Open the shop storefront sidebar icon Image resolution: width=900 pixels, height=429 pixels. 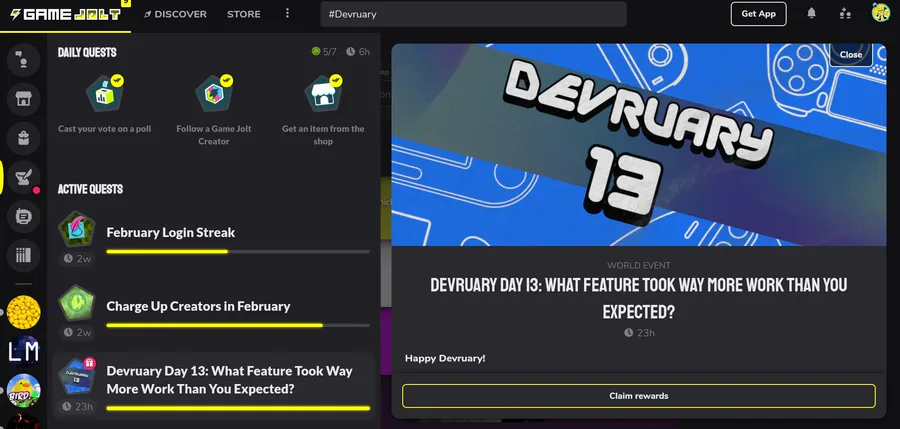pos(24,99)
